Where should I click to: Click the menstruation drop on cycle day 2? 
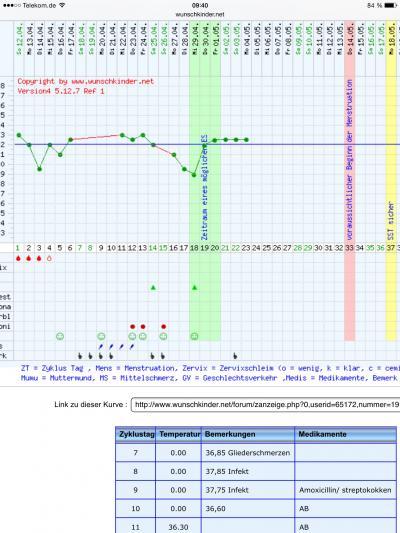29,258
